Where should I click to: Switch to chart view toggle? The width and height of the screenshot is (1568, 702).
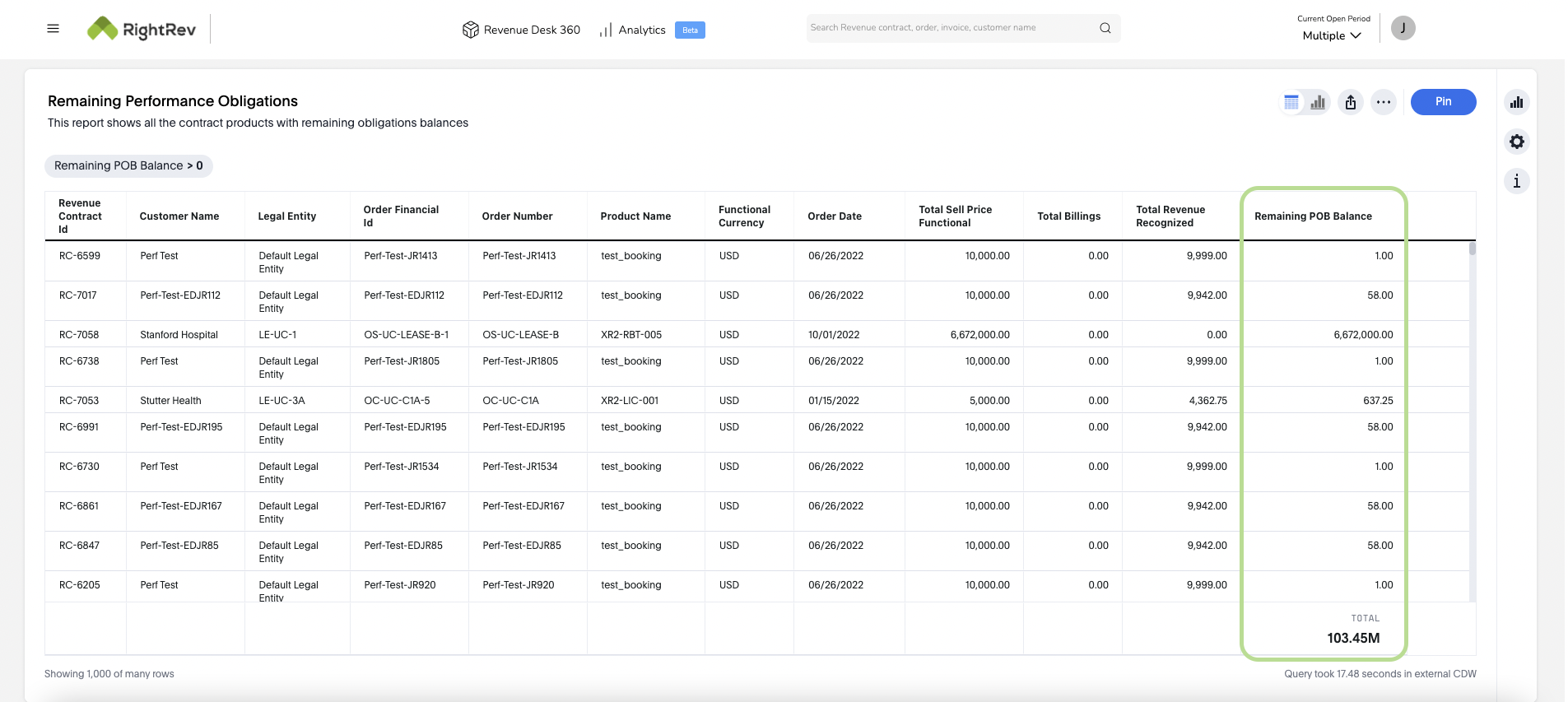(x=1318, y=102)
